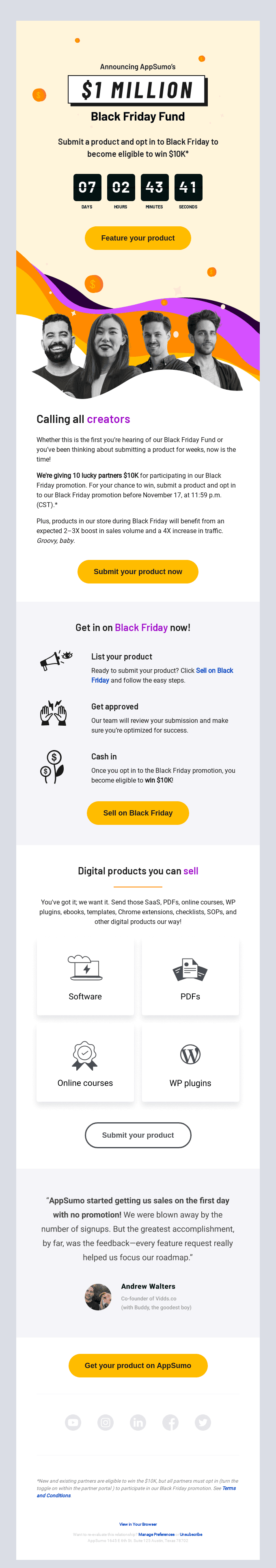This screenshot has width=276, height=1568.
Task: Click the Unsubscribe link in the footer
Action: [x=191, y=1535]
